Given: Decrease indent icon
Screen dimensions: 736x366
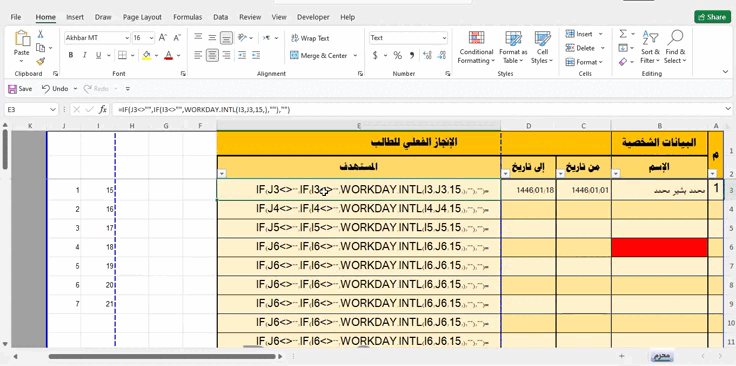Looking at the screenshot, I should [x=242, y=55].
